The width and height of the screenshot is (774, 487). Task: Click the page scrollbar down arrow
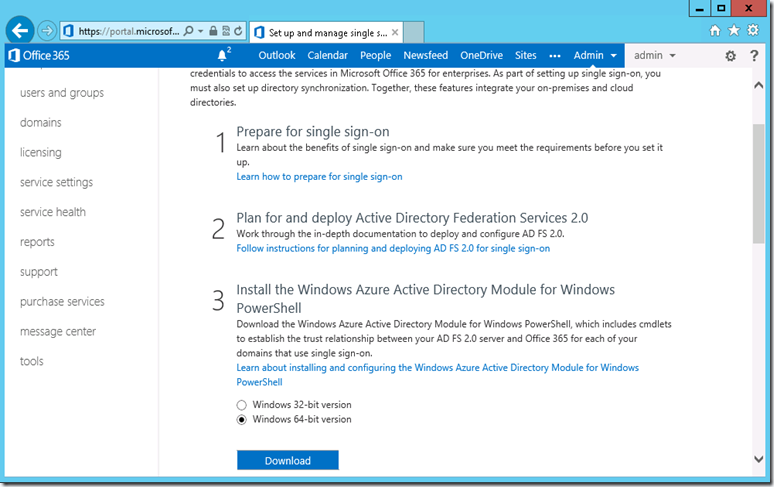click(759, 459)
